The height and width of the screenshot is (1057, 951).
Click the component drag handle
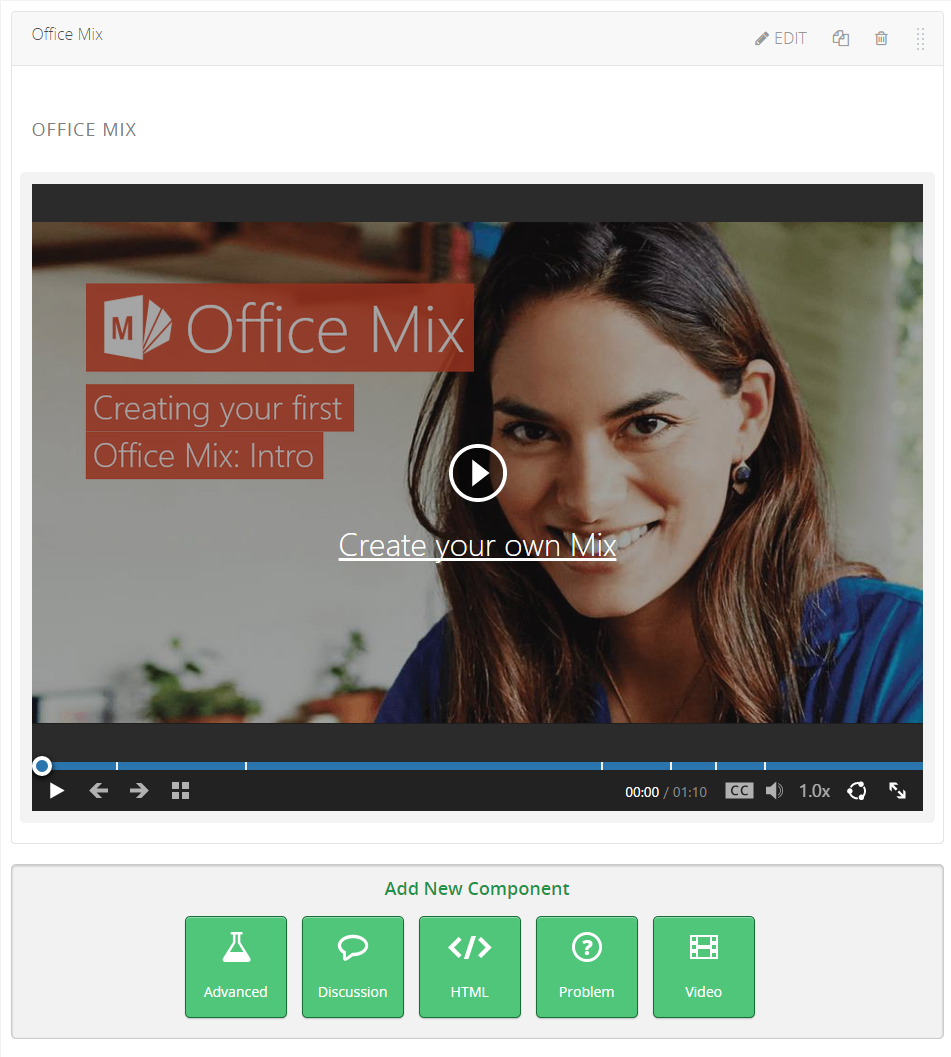pyautogui.click(x=920, y=38)
